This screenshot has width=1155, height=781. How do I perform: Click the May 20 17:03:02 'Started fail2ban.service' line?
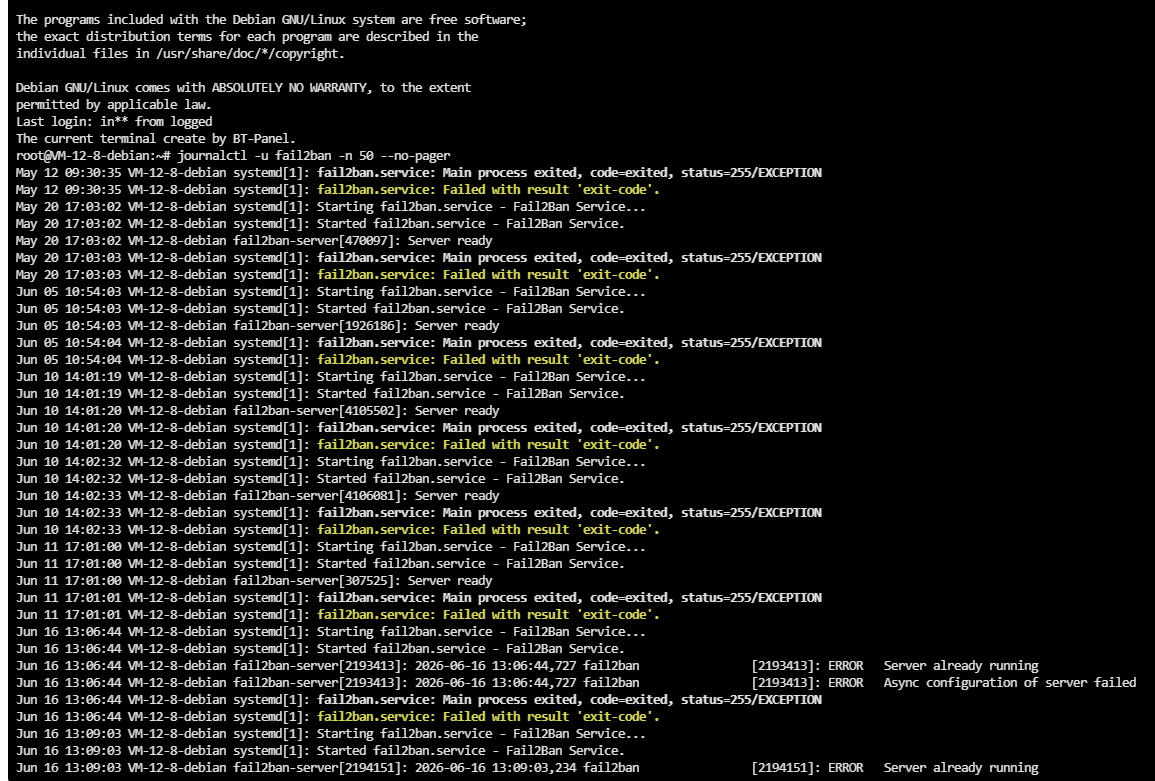point(320,223)
